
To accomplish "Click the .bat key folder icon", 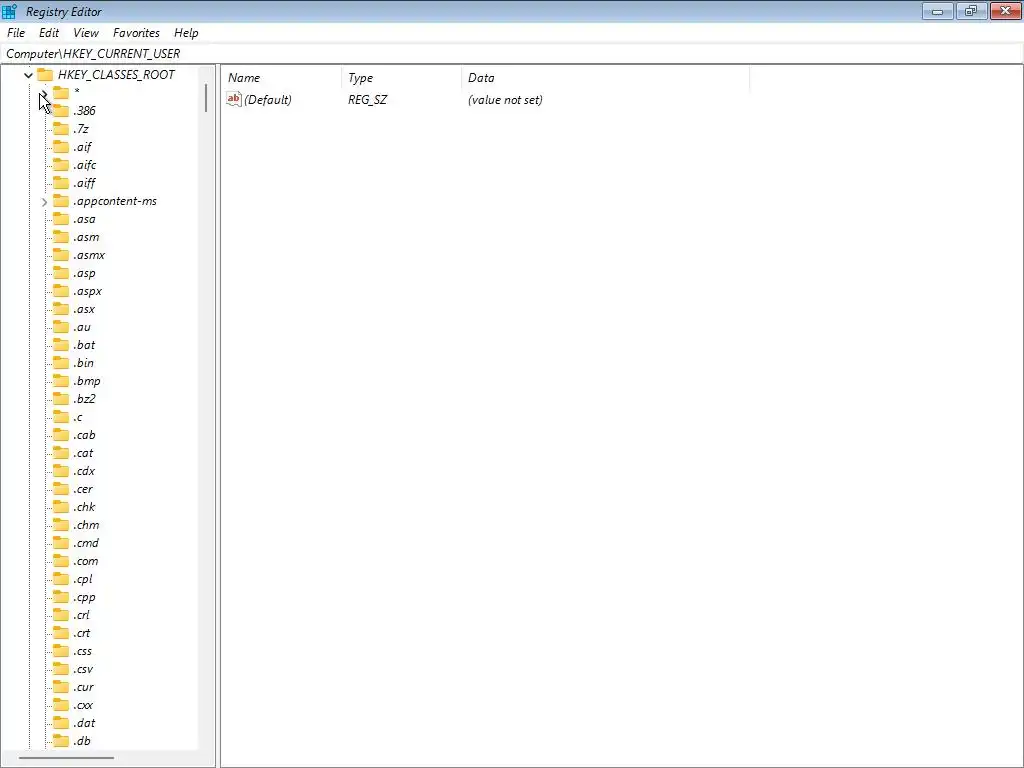I will pyautogui.click(x=61, y=345).
